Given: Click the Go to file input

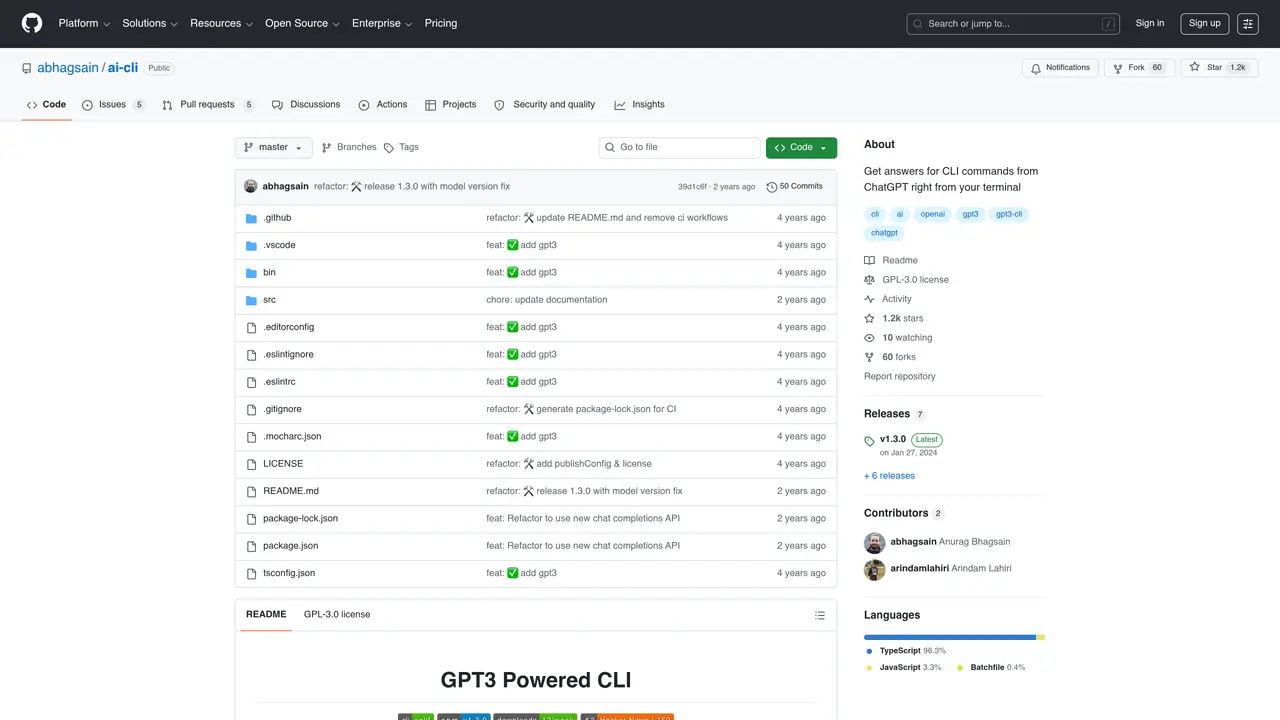Looking at the screenshot, I should 680,148.
